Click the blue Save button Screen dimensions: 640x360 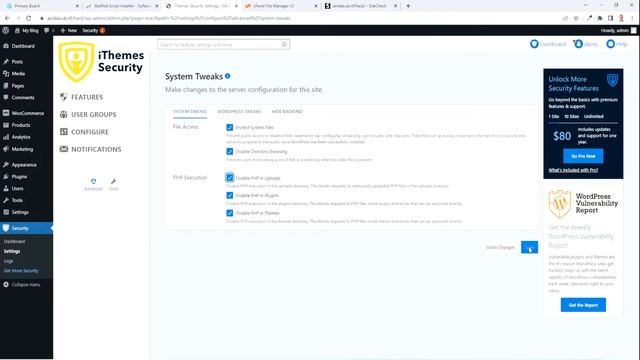tap(529, 247)
